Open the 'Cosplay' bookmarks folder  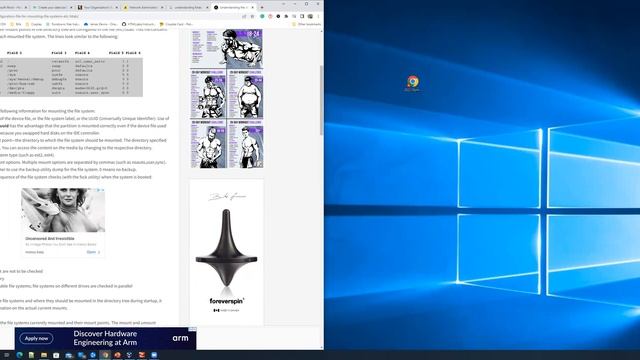coord(34,24)
